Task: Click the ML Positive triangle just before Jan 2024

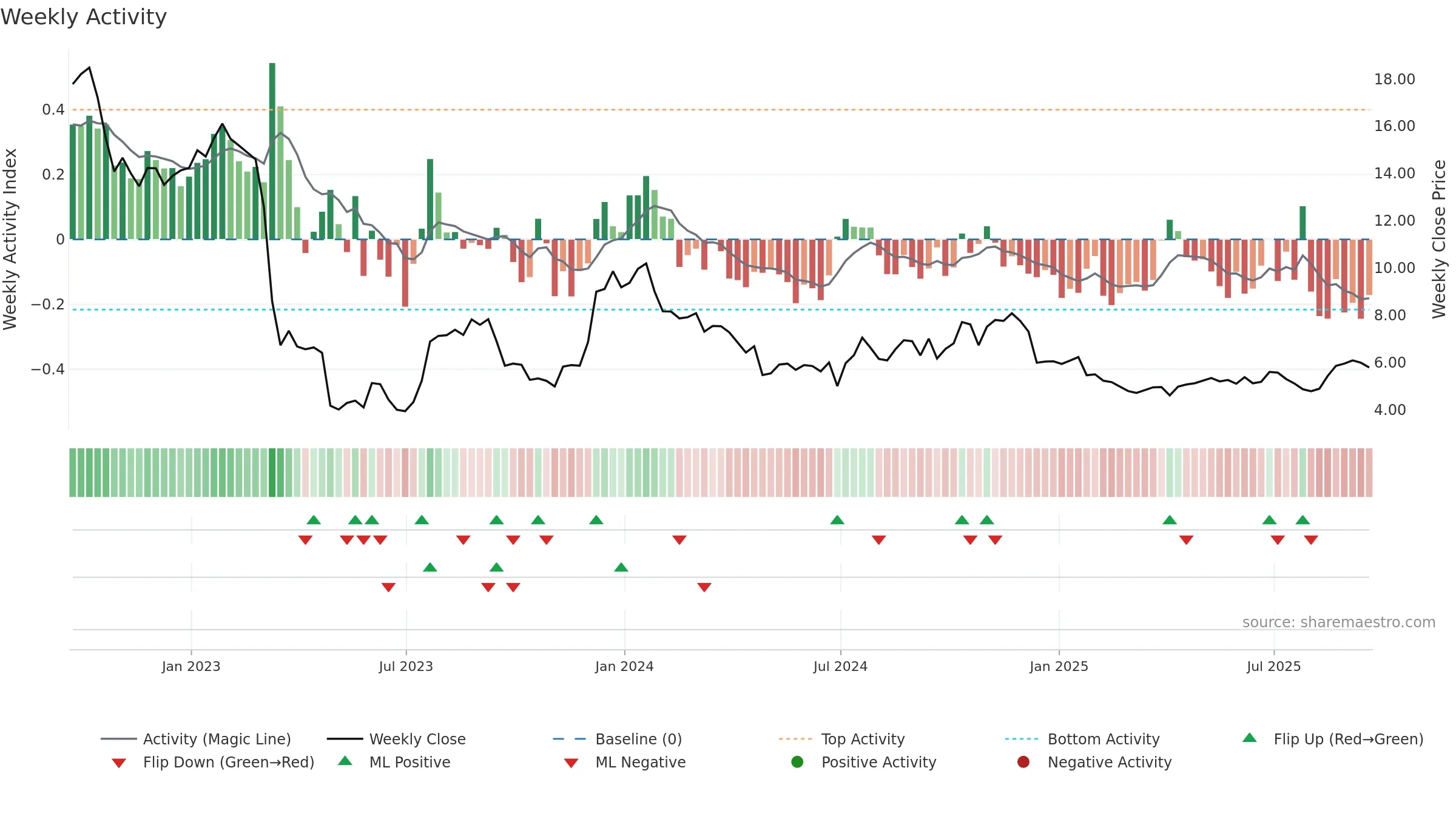Action: pyautogui.click(x=621, y=567)
